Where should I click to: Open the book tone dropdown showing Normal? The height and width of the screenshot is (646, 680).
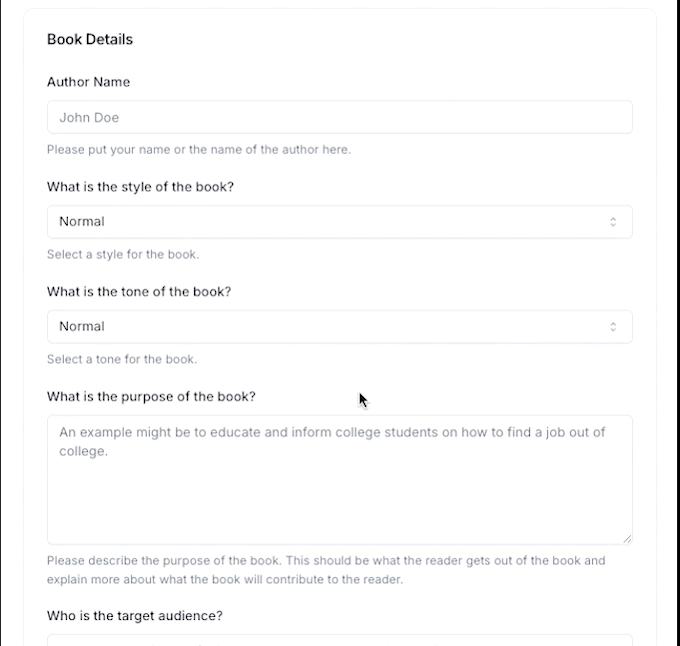339,327
